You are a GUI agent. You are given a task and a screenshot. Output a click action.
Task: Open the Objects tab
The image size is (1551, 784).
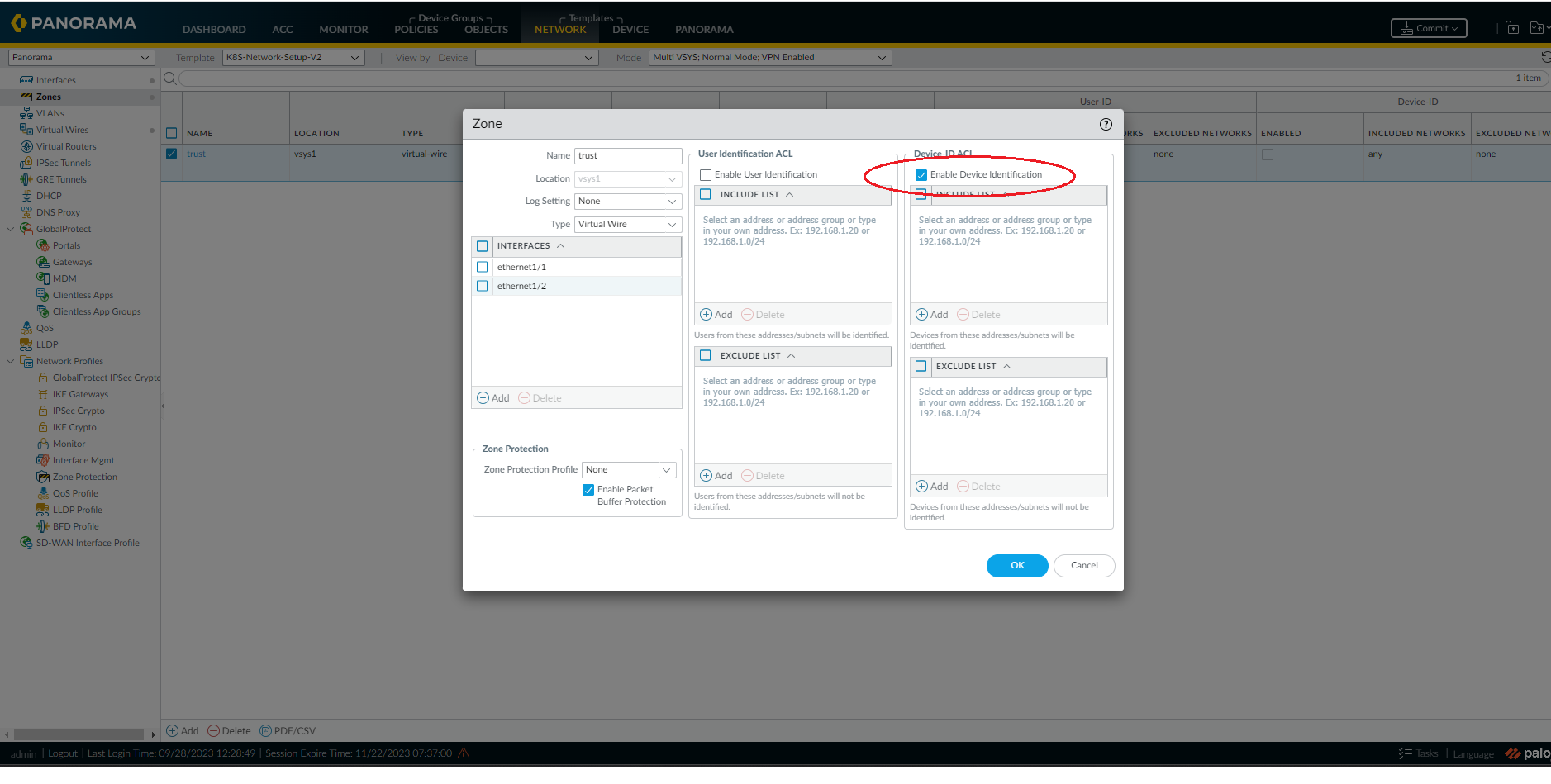(487, 30)
